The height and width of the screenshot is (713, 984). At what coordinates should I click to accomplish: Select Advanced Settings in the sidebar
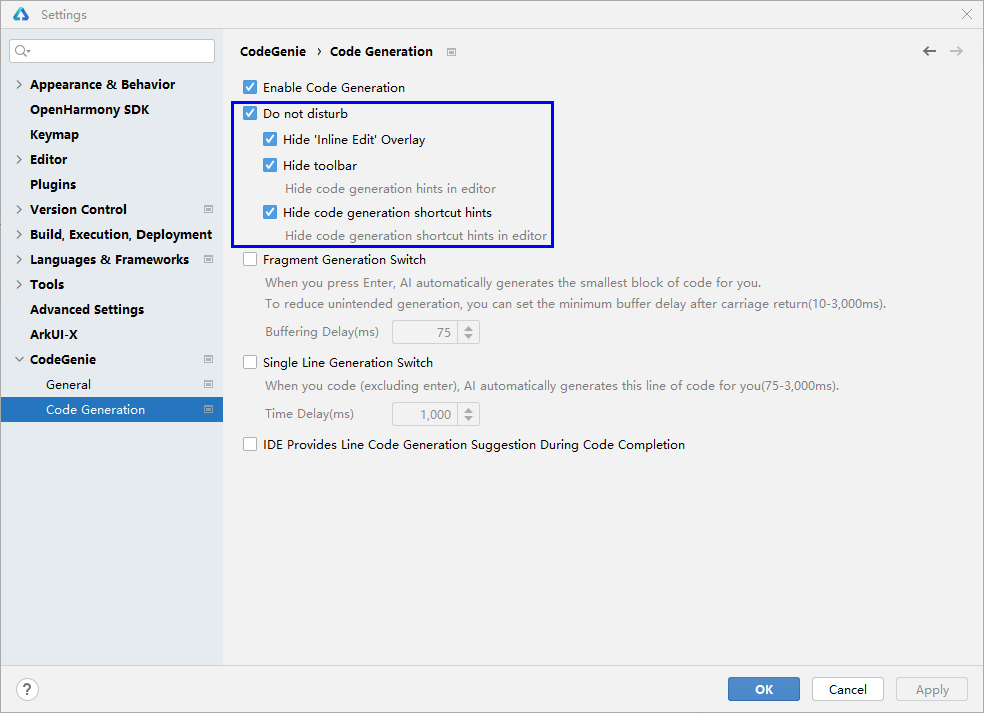click(x=87, y=310)
